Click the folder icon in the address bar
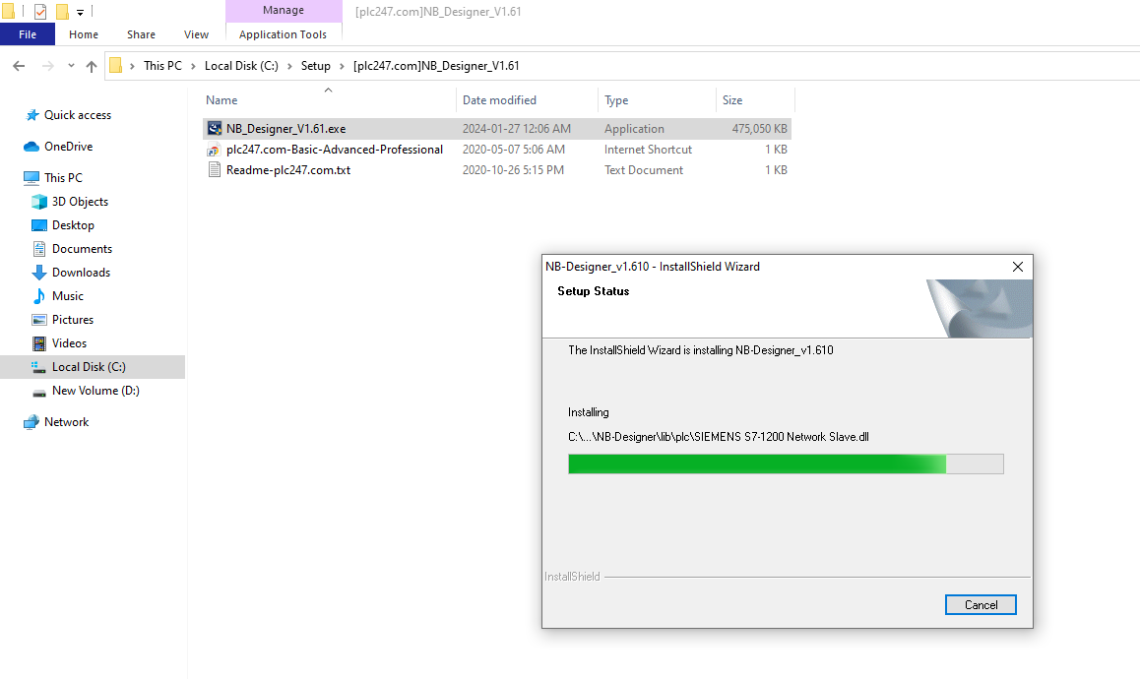The image size is (1140, 679). tap(115, 66)
